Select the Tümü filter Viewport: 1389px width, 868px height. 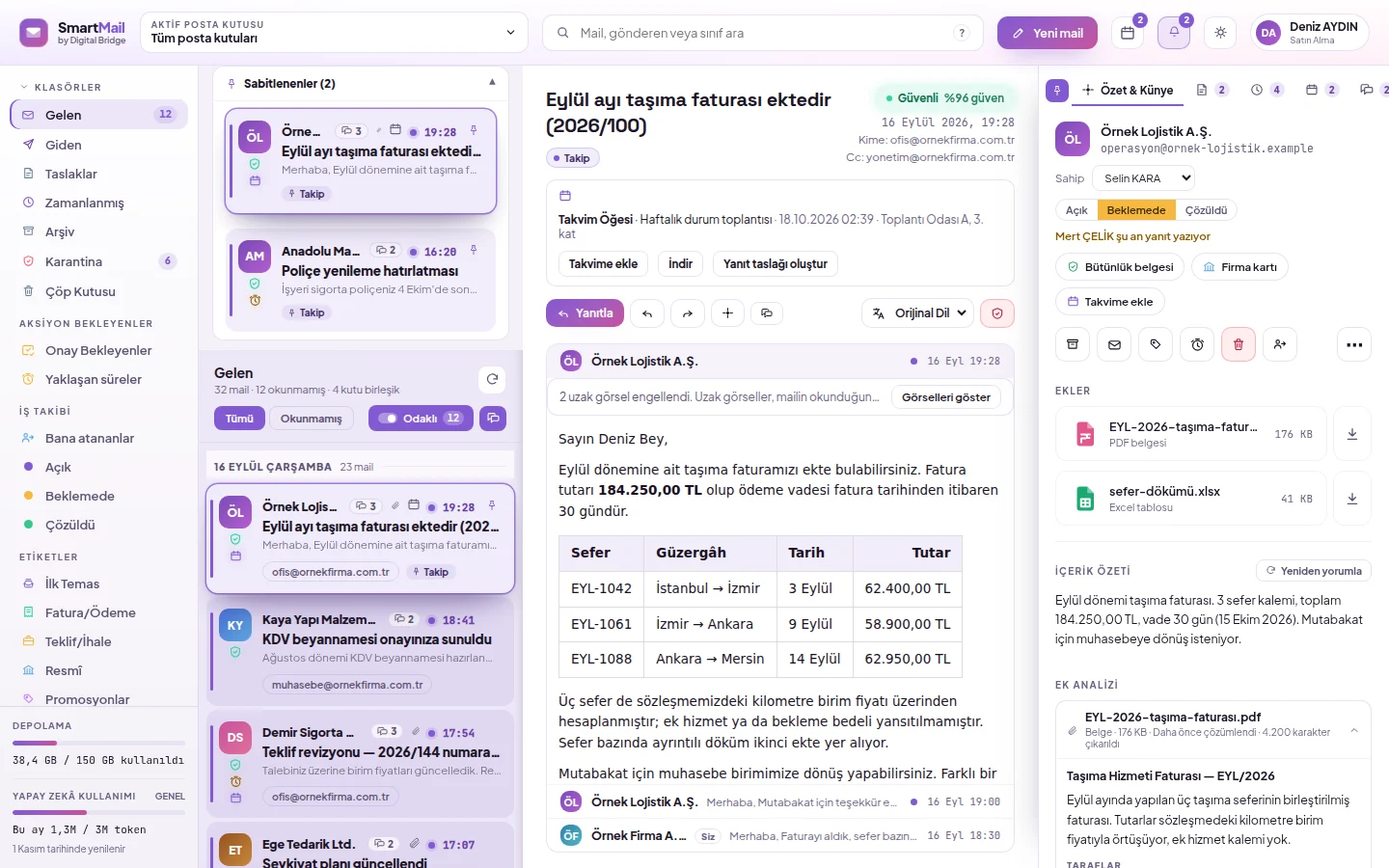click(x=239, y=418)
